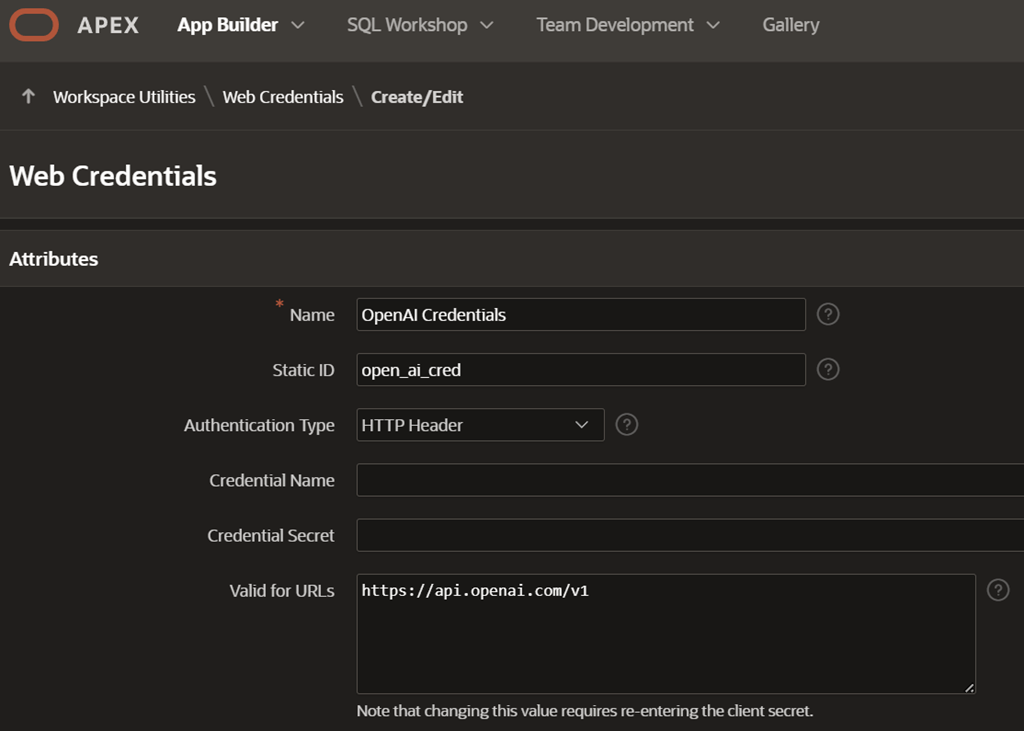The height and width of the screenshot is (731, 1024).
Task: Click the up arrow in the breadcrumb
Action: tap(28, 96)
